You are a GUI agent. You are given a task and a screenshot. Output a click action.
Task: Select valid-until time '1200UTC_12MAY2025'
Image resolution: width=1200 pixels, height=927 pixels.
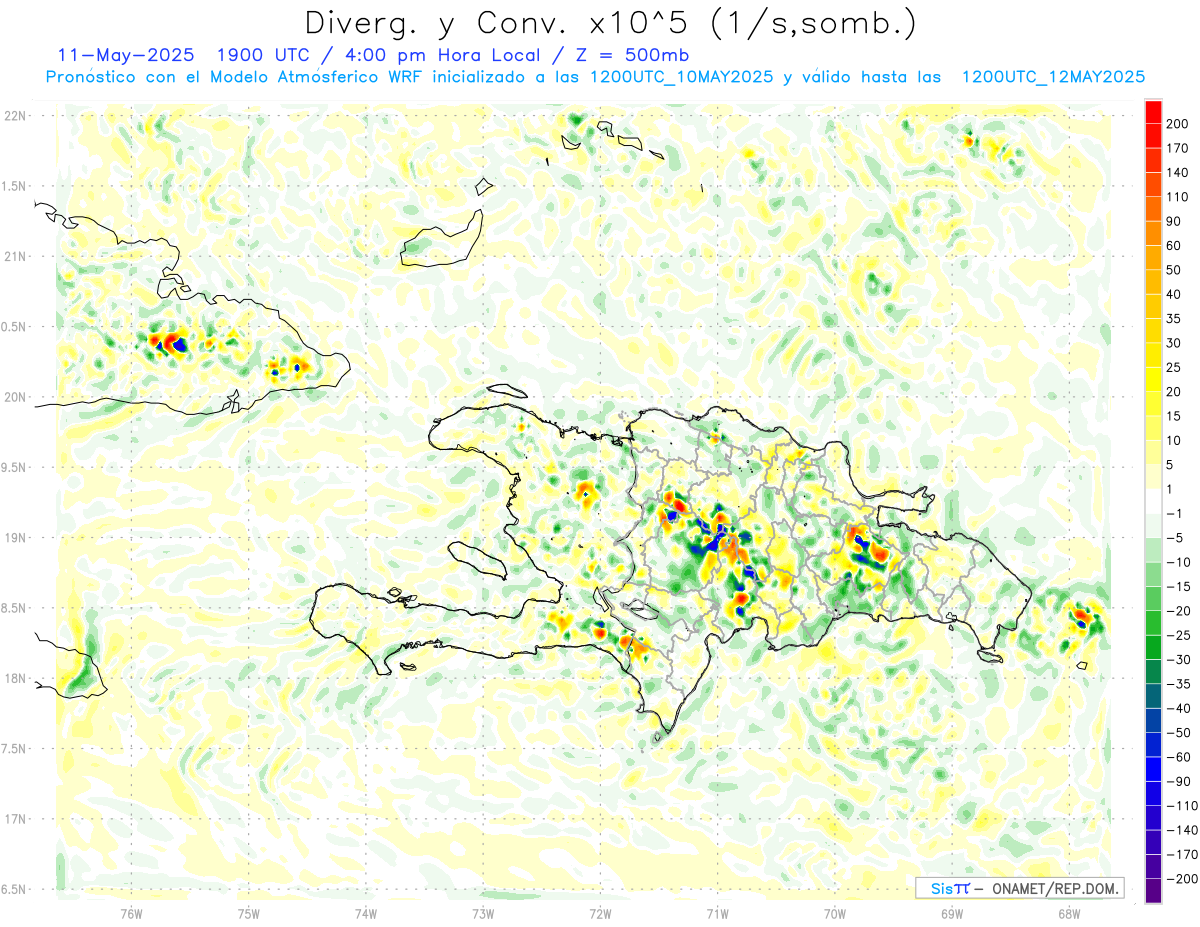(1053, 77)
